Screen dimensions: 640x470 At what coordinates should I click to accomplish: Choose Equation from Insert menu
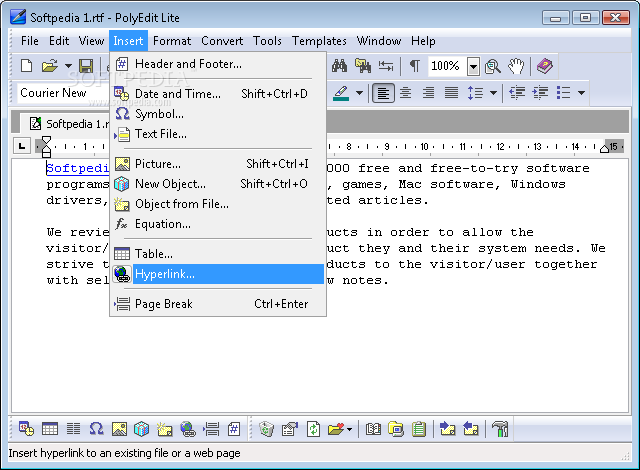click(218, 224)
